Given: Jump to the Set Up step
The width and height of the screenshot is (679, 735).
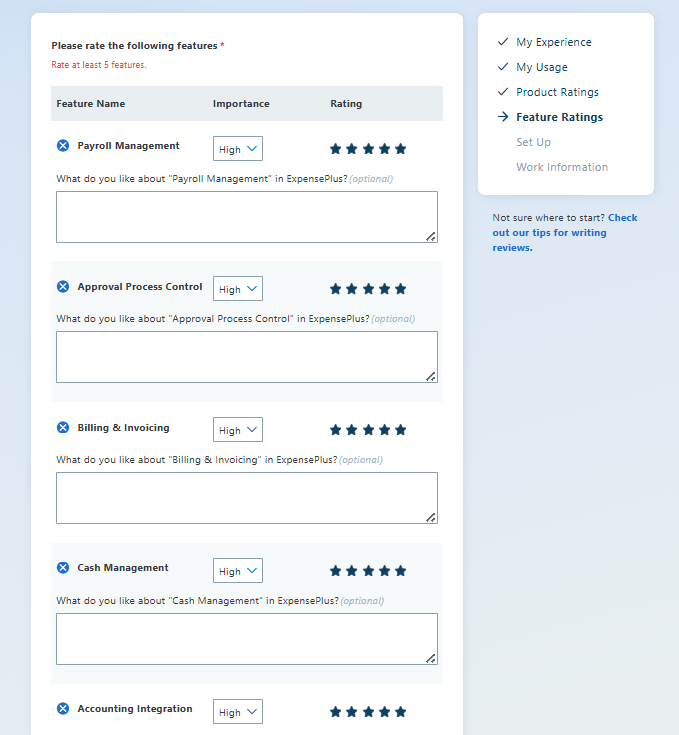Looking at the screenshot, I should click(x=533, y=142).
